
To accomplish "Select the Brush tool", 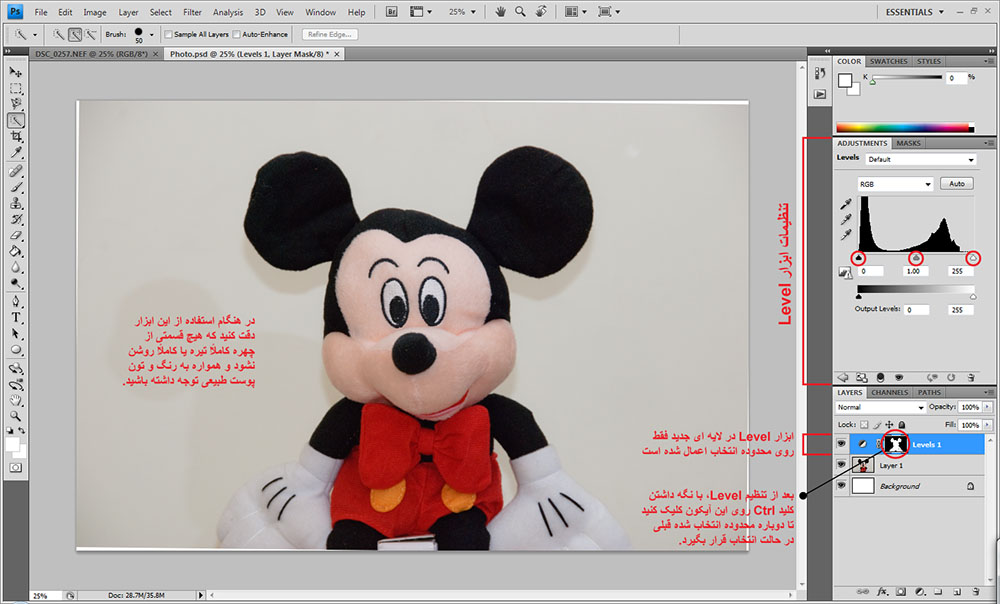I will pos(16,188).
